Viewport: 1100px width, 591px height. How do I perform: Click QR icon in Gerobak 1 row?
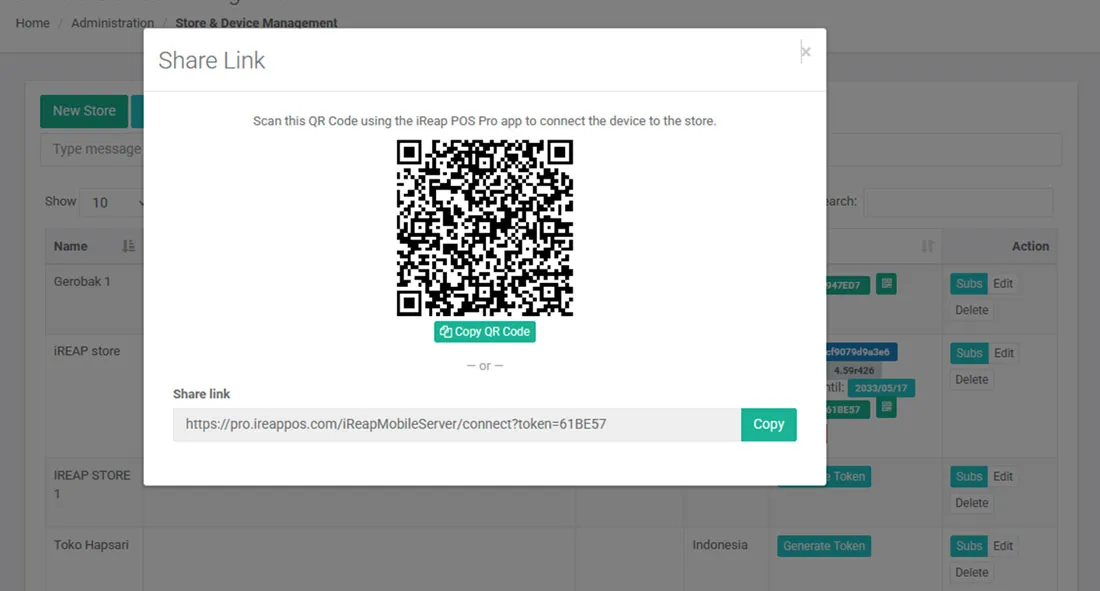[886, 284]
